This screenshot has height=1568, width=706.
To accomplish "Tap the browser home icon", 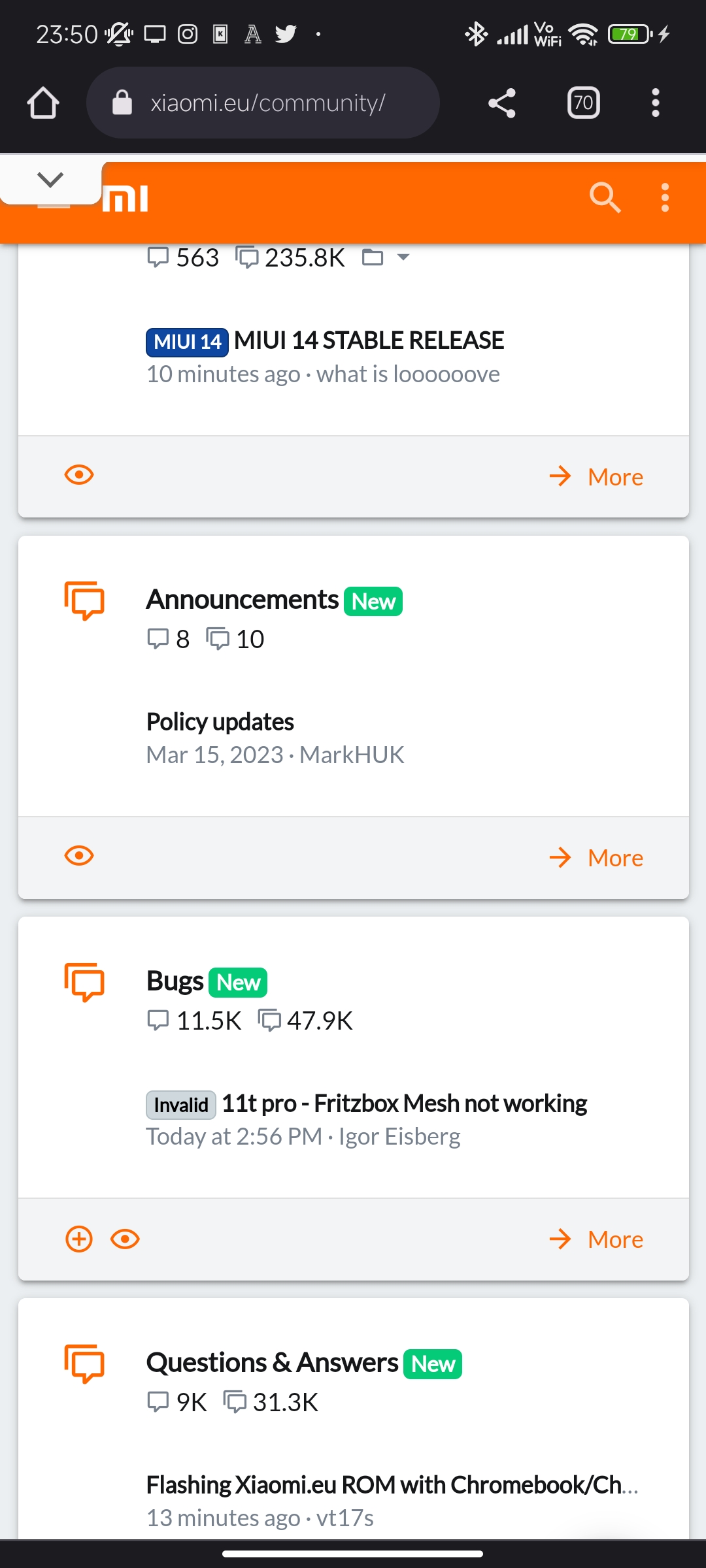I will pos(43,103).
